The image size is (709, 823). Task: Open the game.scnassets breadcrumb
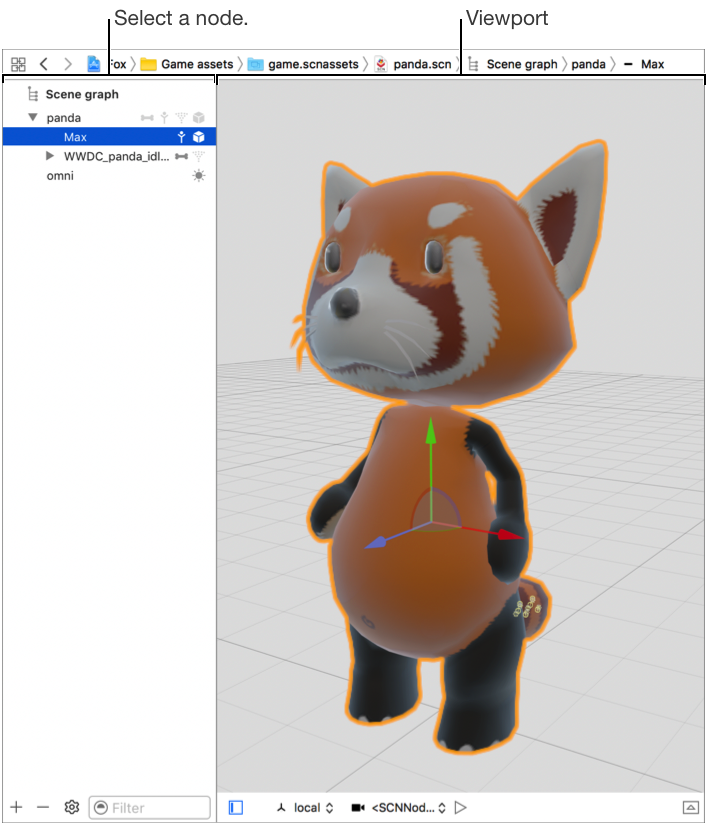(x=303, y=64)
